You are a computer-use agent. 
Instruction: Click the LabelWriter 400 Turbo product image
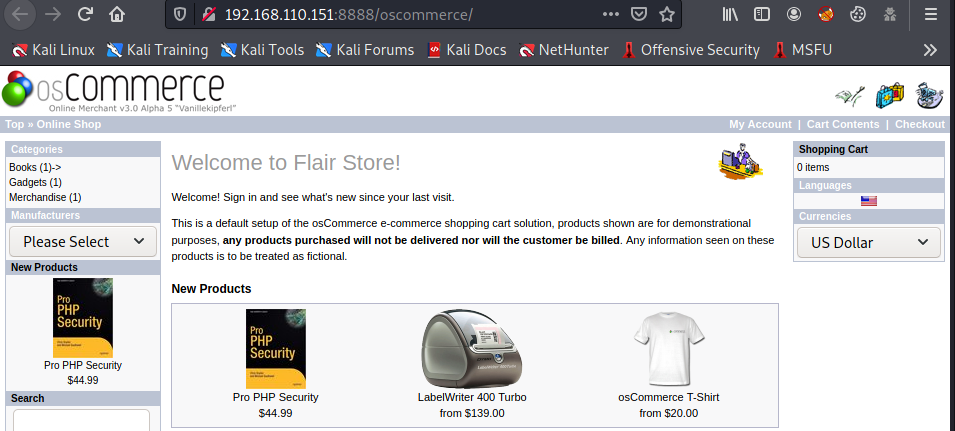(471, 348)
